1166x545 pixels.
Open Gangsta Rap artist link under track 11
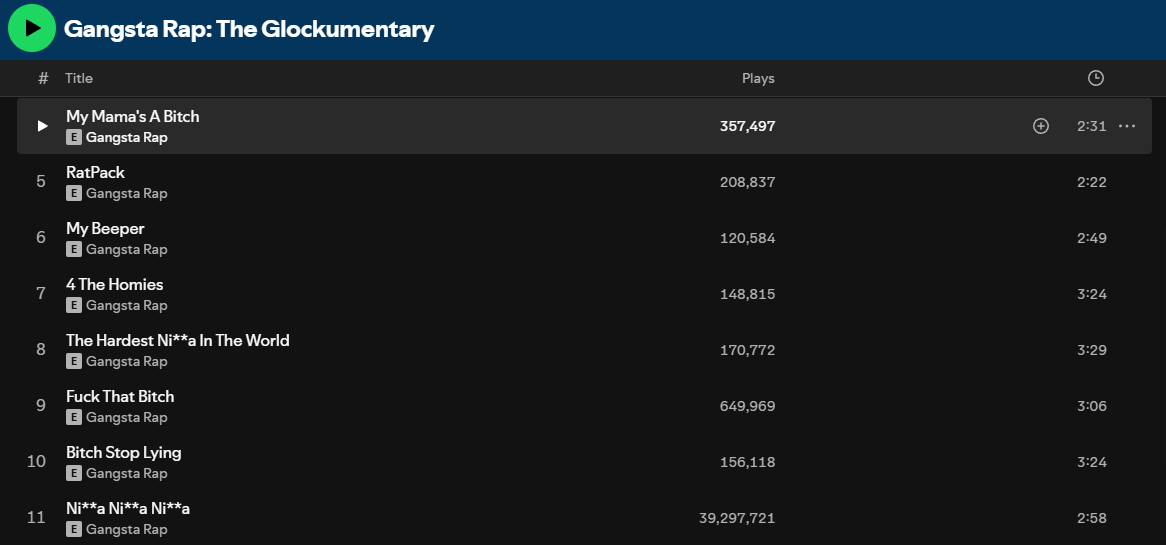coord(126,529)
